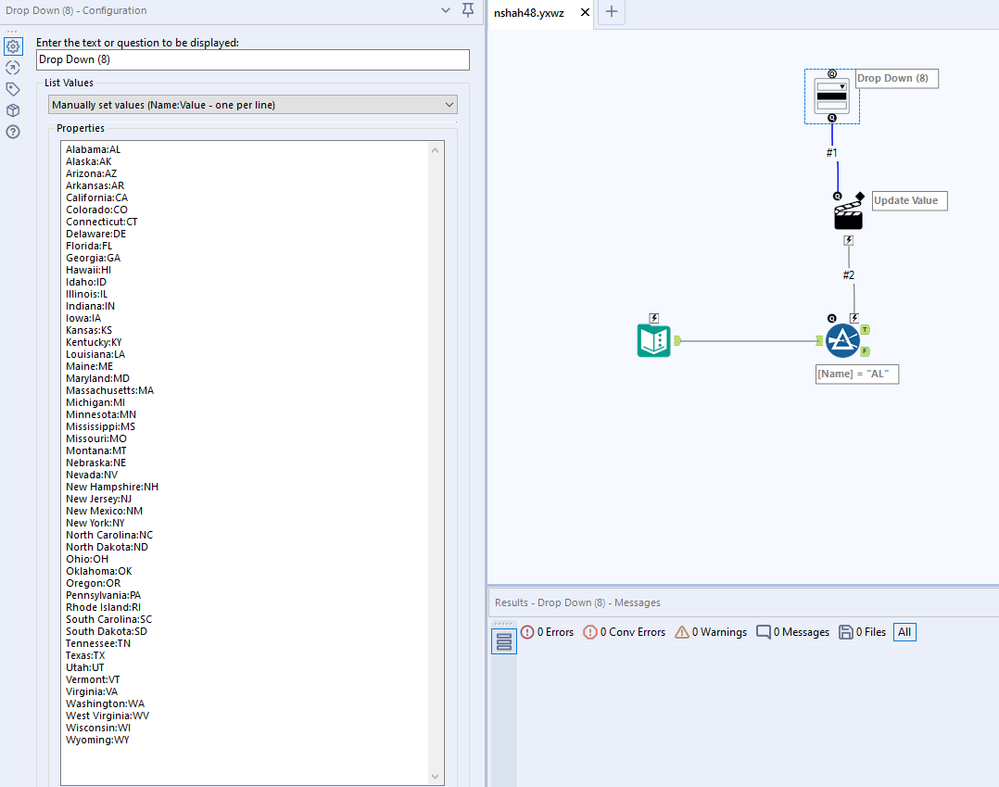Click the California:CA line
Image resolution: width=999 pixels, height=787 pixels.
tap(97, 198)
